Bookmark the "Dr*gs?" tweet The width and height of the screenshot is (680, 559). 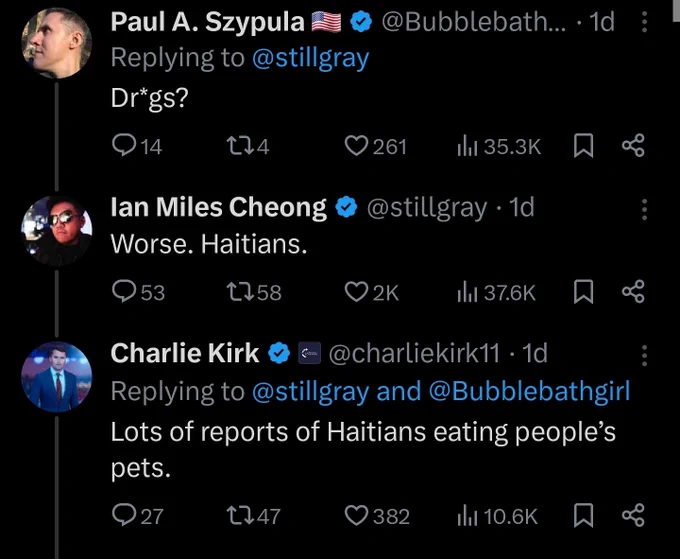tap(583, 146)
